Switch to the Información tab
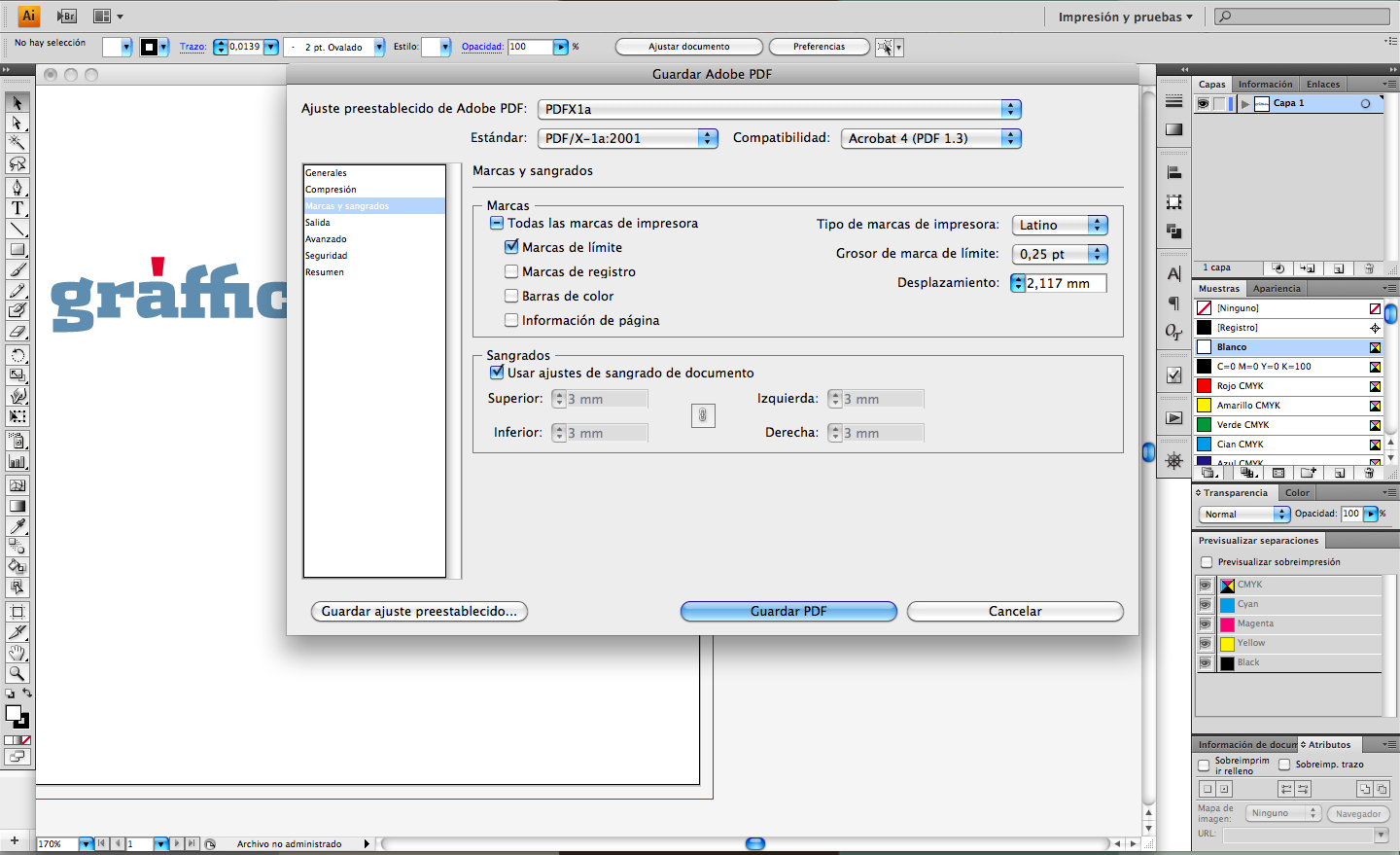1400x855 pixels. click(x=1265, y=85)
